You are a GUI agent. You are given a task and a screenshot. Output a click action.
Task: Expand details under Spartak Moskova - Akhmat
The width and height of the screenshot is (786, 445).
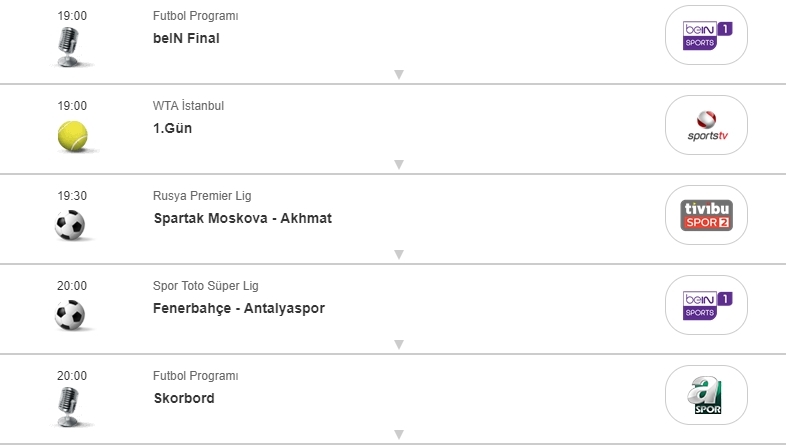pos(398,255)
